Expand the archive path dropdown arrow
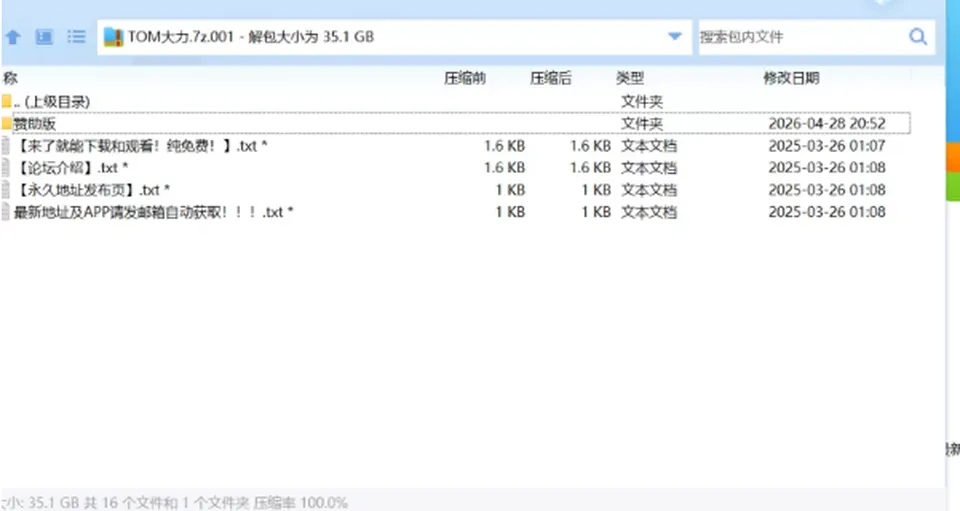This screenshot has height=511, width=960. coord(675,37)
